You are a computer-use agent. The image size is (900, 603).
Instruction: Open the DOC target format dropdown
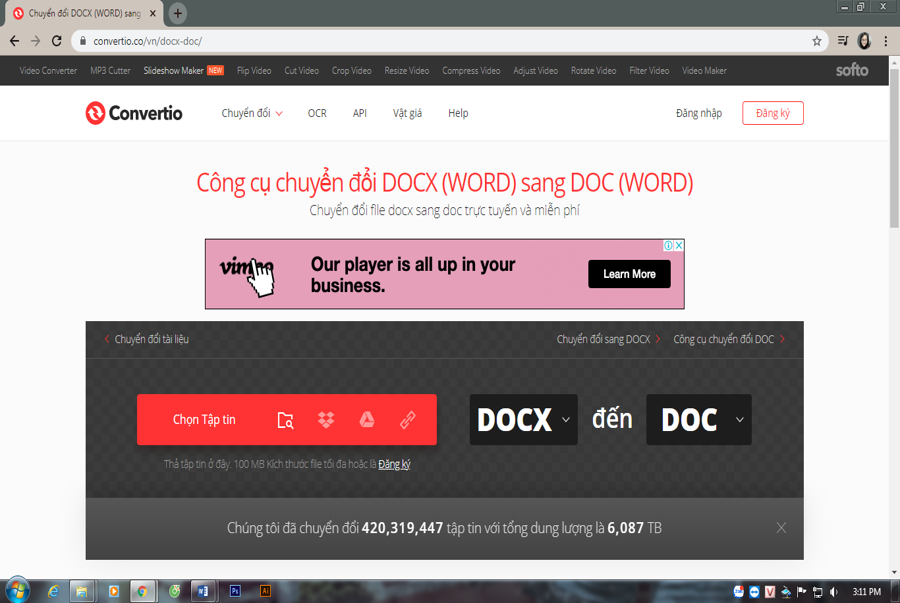699,419
